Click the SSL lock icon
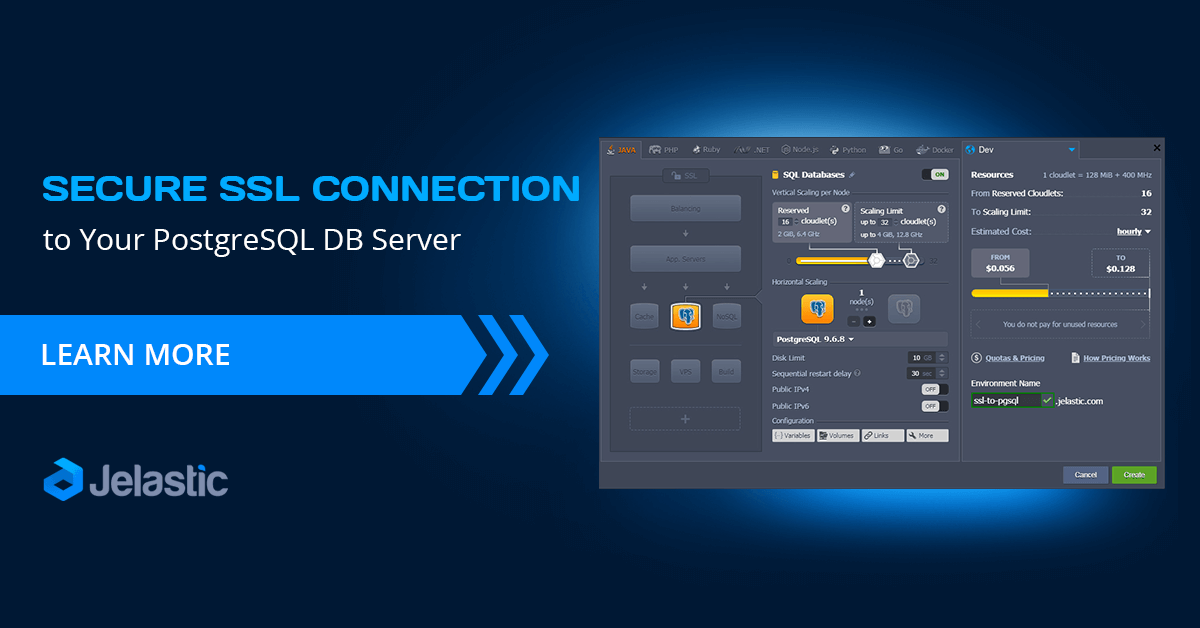This screenshot has width=1200, height=628. [673, 176]
